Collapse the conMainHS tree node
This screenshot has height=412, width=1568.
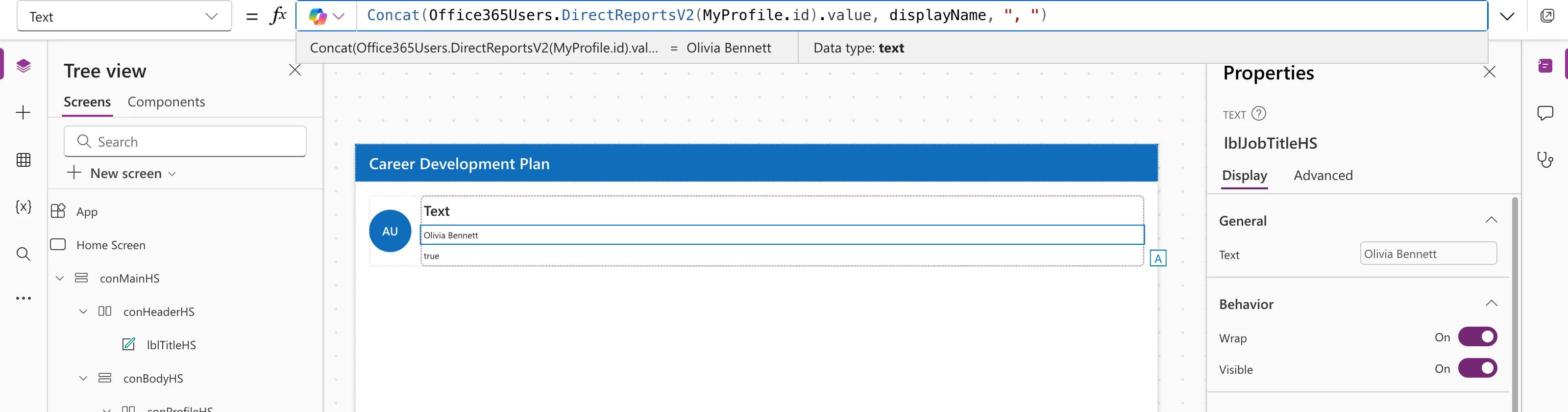pyautogui.click(x=60, y=279)
